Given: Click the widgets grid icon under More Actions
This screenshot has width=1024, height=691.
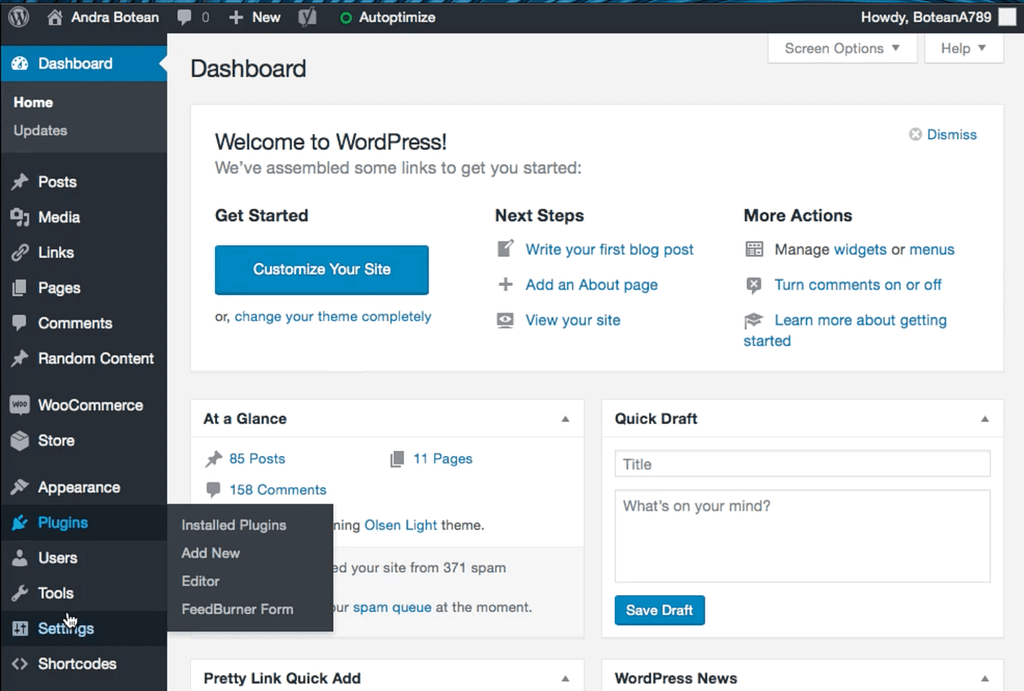Looking at the screenshot, I should pyautogui.click(x=754, y=249).
